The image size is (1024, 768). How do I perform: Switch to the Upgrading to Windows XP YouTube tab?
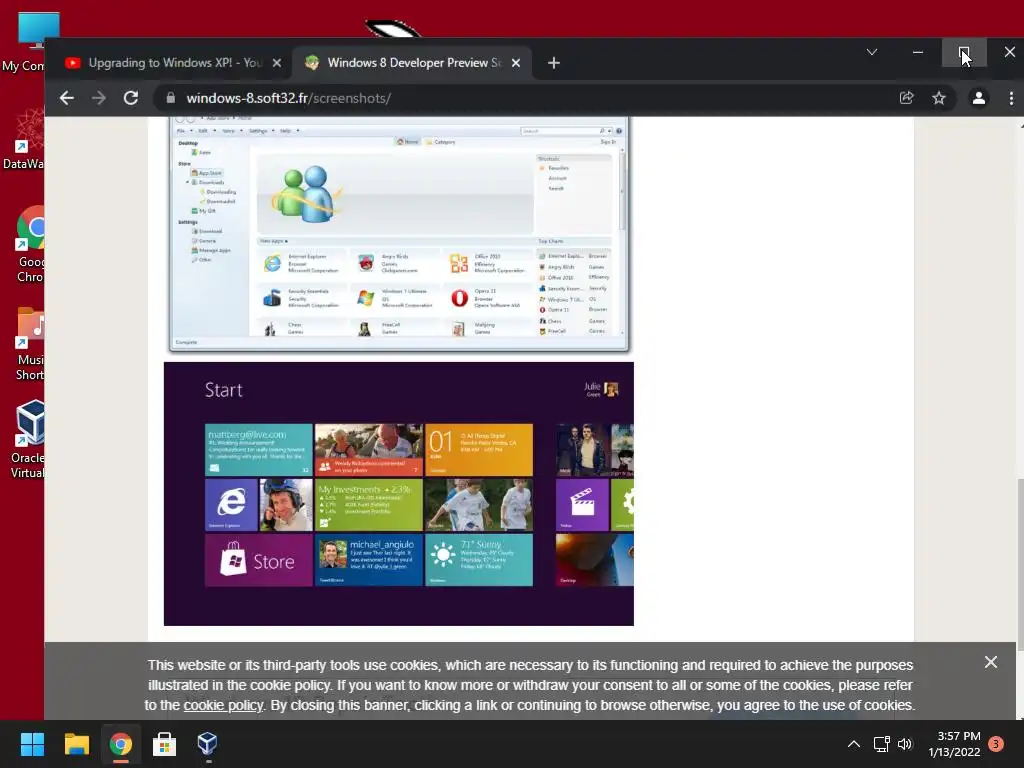173,63
